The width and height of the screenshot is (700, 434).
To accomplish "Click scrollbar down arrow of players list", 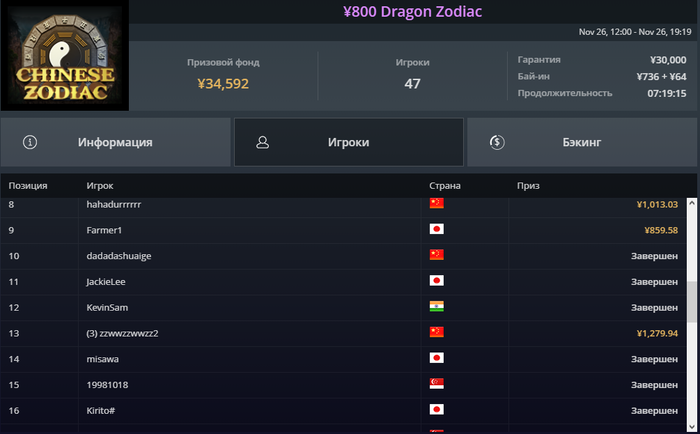I will pos(692,428).
